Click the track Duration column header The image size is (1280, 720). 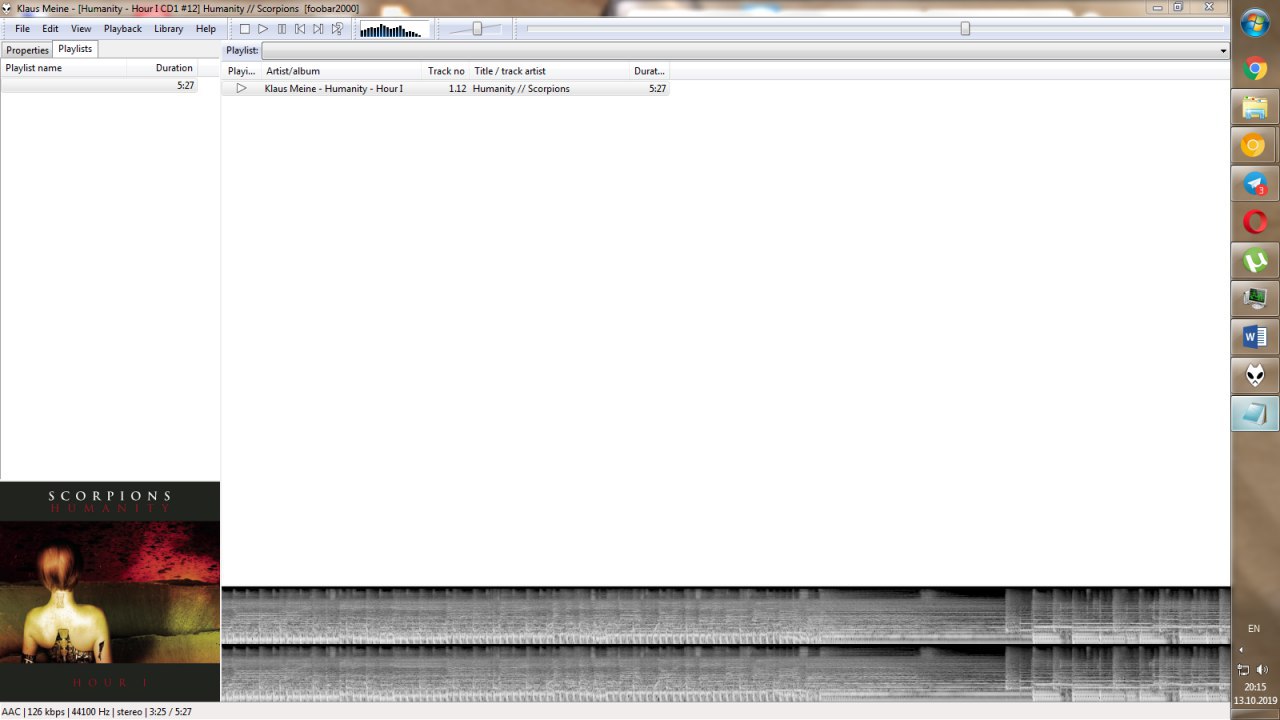coord(649,71)
